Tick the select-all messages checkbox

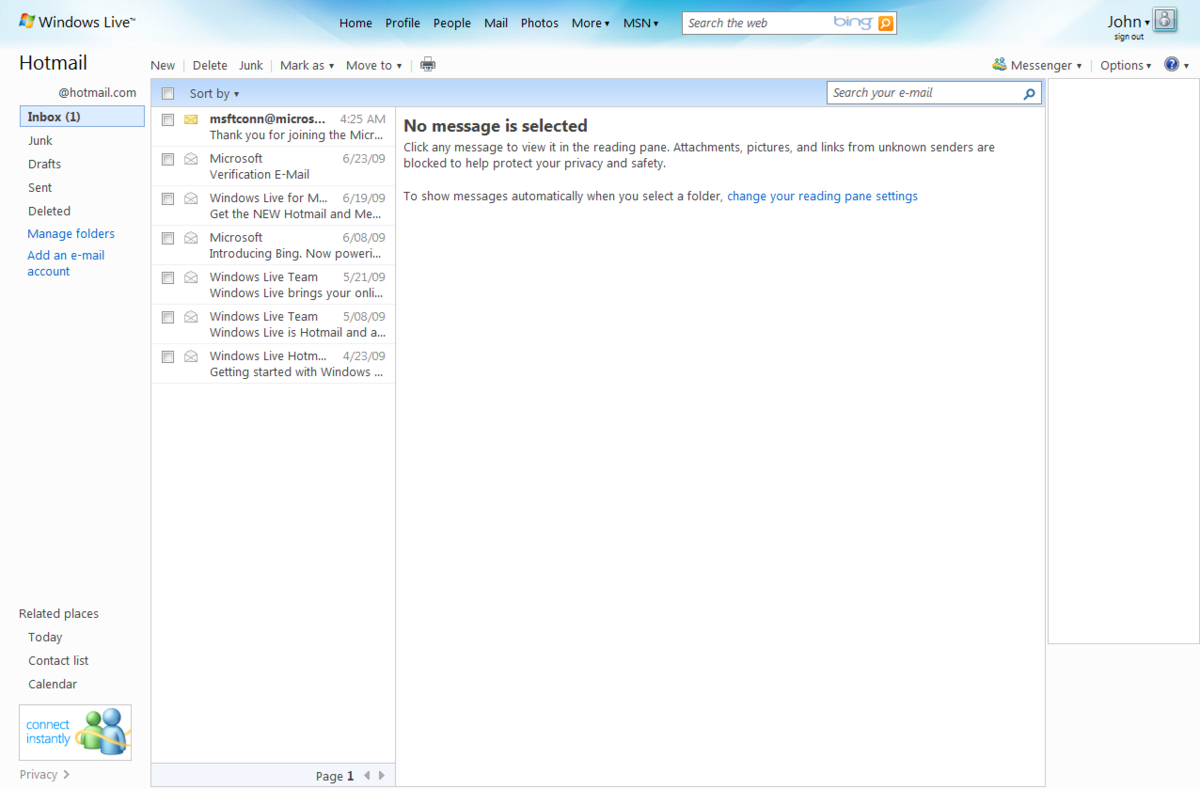[x=168, y=94]
